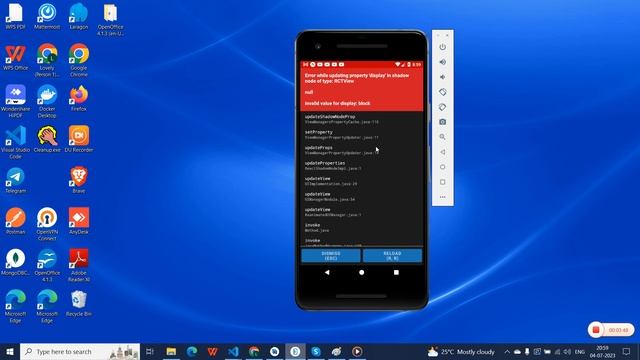This screenshot has height=360, width=640.
Task: Switch to Chrome in the taskbar
Action: coord(254,351)
